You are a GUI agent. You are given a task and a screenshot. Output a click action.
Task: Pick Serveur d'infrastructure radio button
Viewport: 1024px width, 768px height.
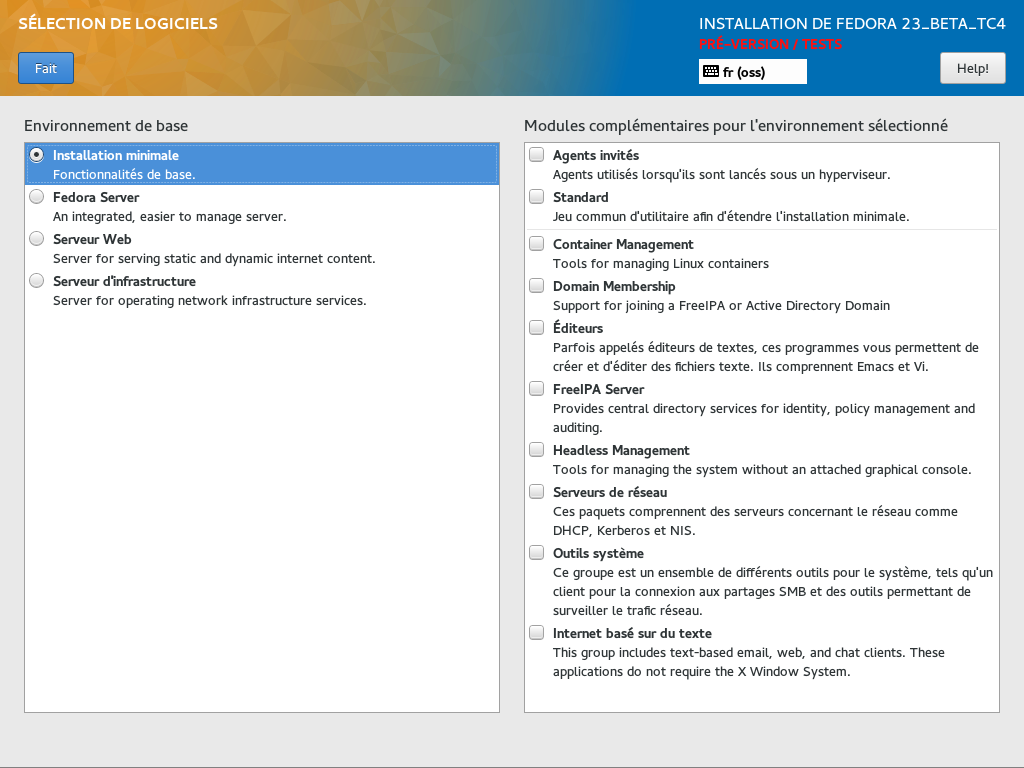pyautogui.click(x=37, y=281)
